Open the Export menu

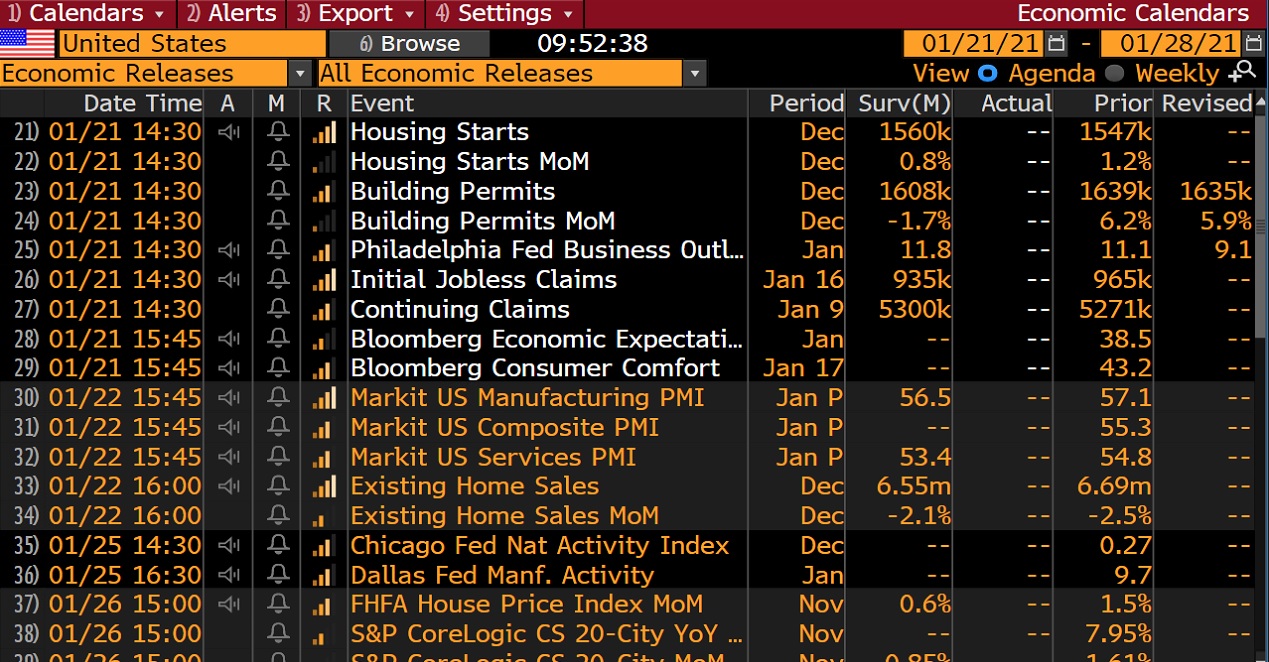coord(354,14)
